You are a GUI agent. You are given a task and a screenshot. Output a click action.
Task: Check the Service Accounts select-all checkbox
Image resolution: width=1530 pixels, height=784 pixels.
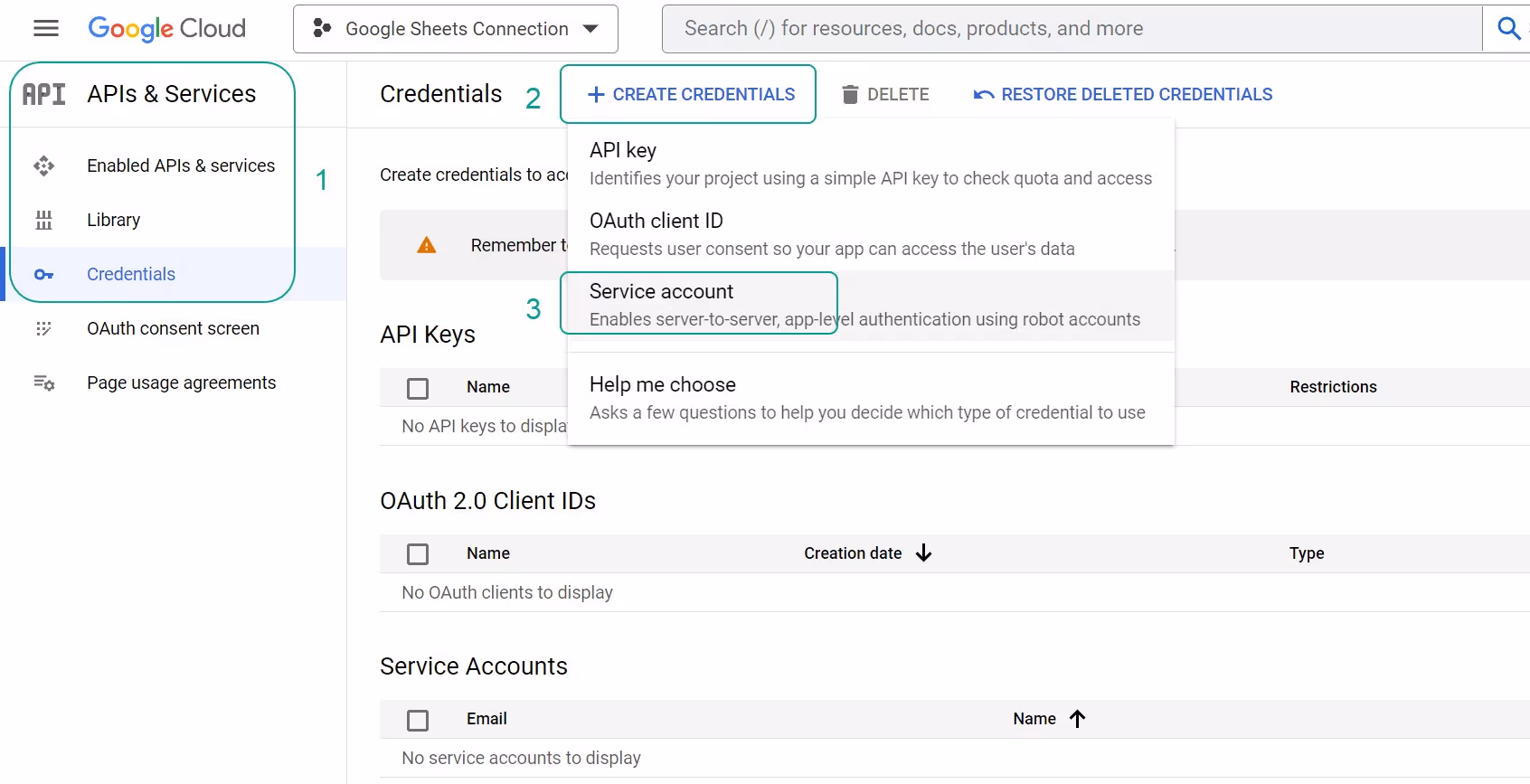(x=418, y=721)
